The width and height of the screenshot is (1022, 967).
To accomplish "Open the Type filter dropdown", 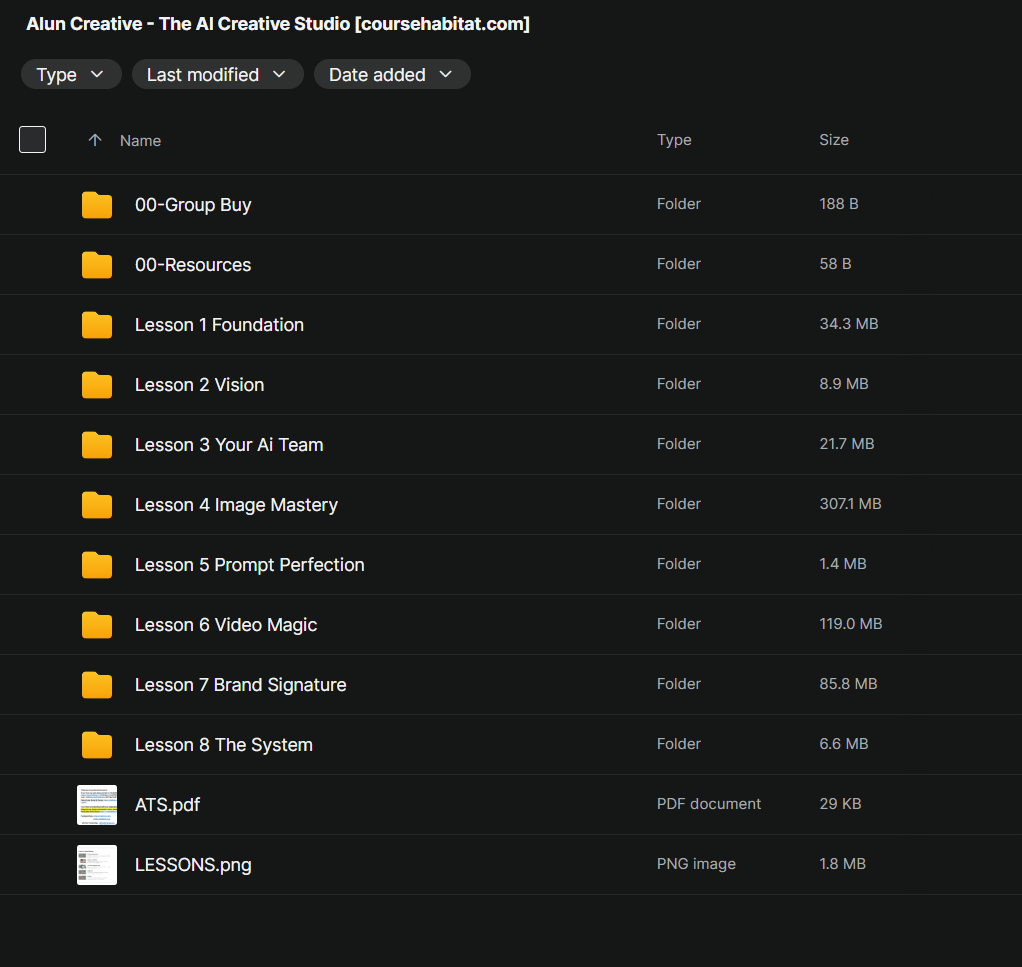I will coord(71,75).
